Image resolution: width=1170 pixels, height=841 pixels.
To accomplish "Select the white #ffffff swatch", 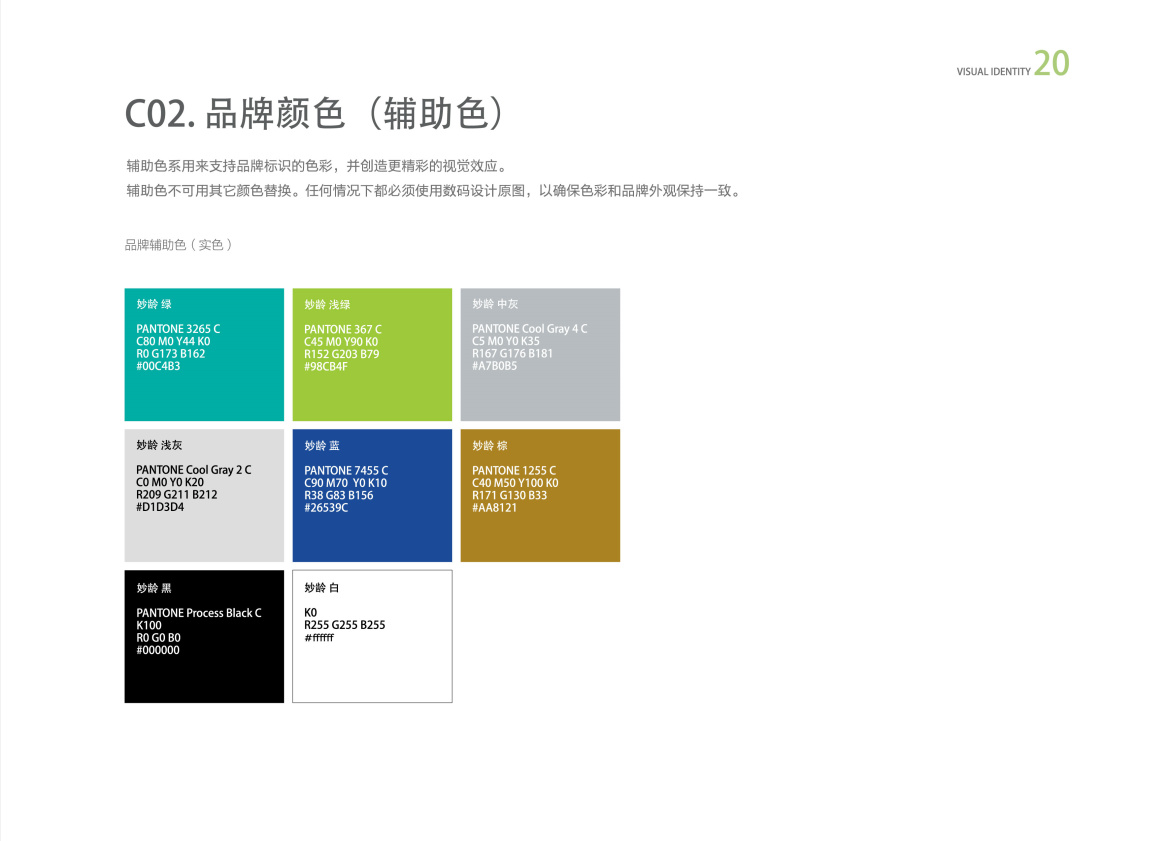I will [372, 637].
